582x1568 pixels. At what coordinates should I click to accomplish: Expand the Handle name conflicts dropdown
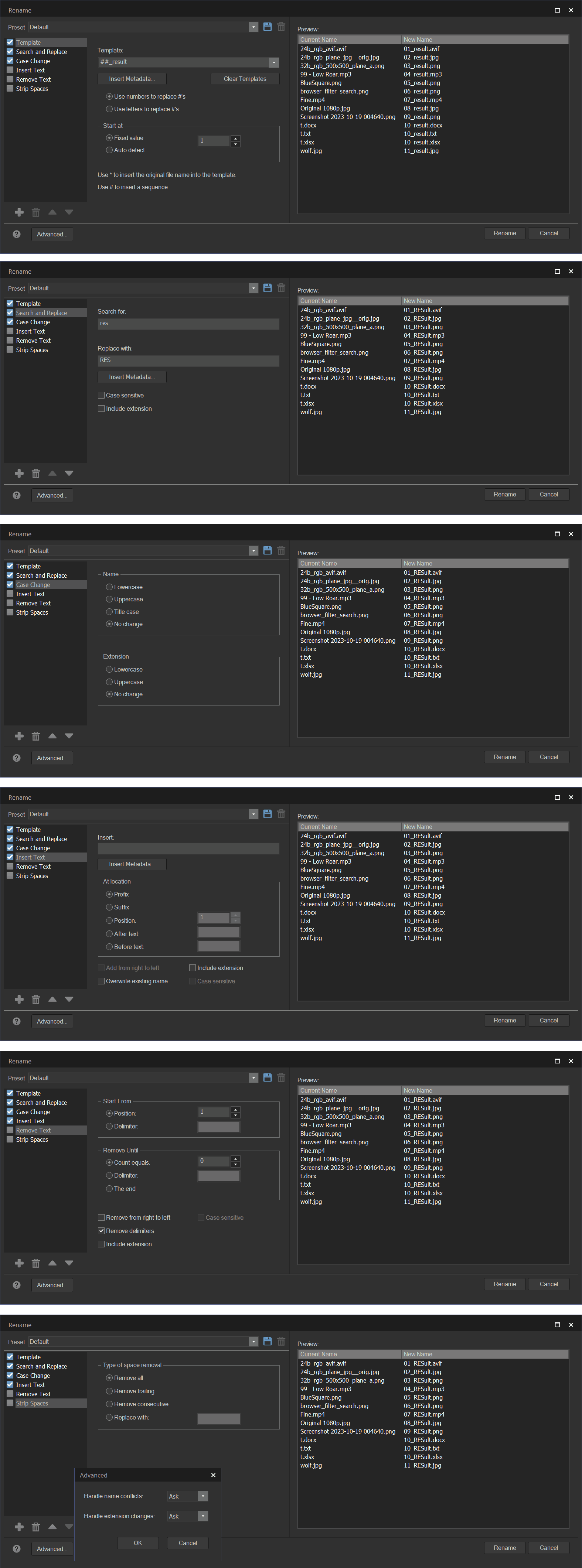click(x=203, y=1496)
